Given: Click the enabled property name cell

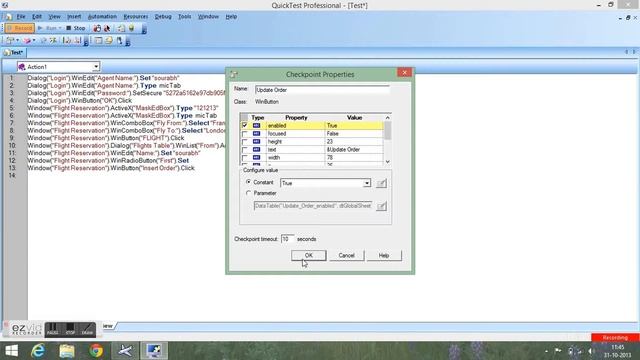Looking at the screenshot, I should coord(295,126).
